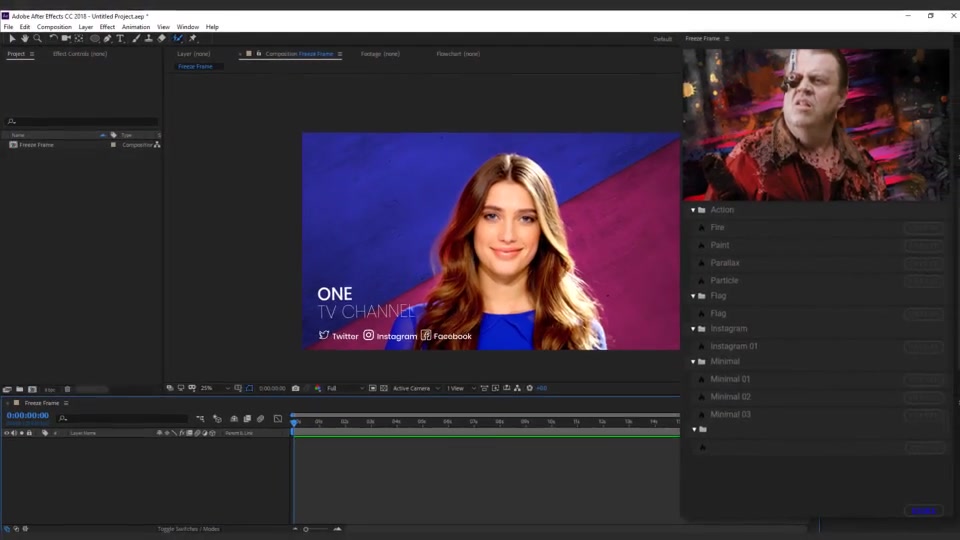Toggle hide shy layers switch

pos(234,419)
